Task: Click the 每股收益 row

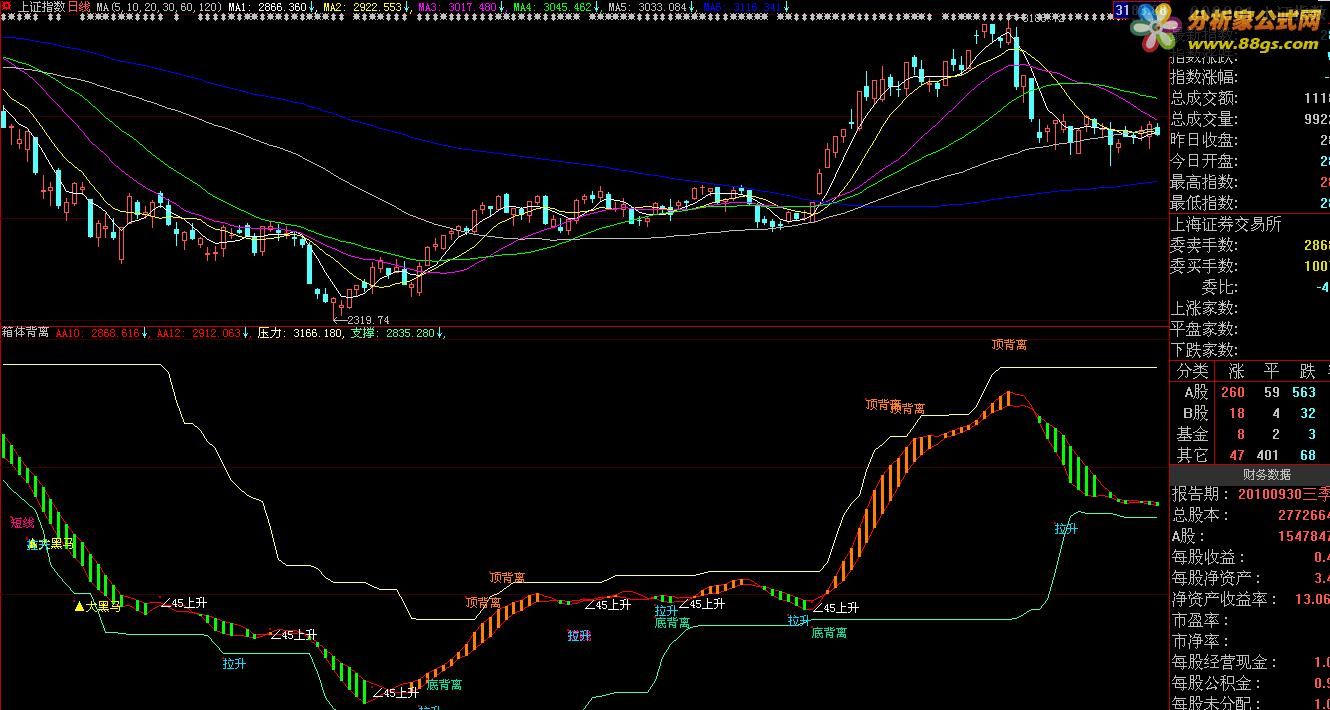Action: [x=1249, y=557]
